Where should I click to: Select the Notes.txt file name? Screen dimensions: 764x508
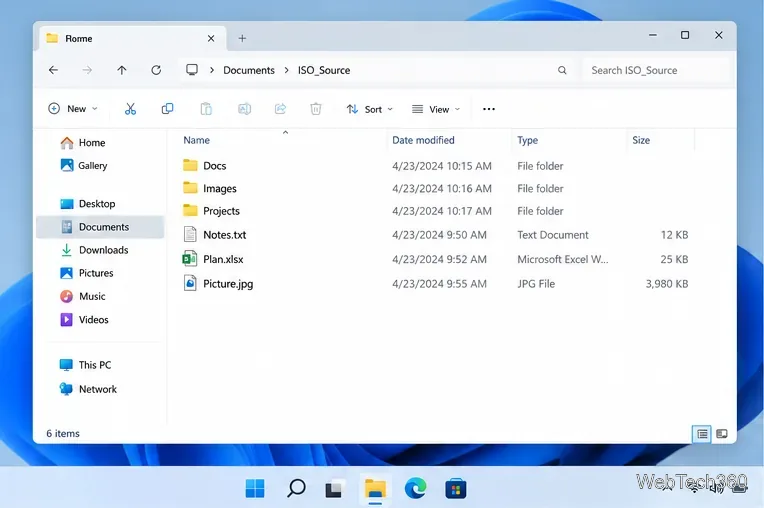click(x=225, y=235)
